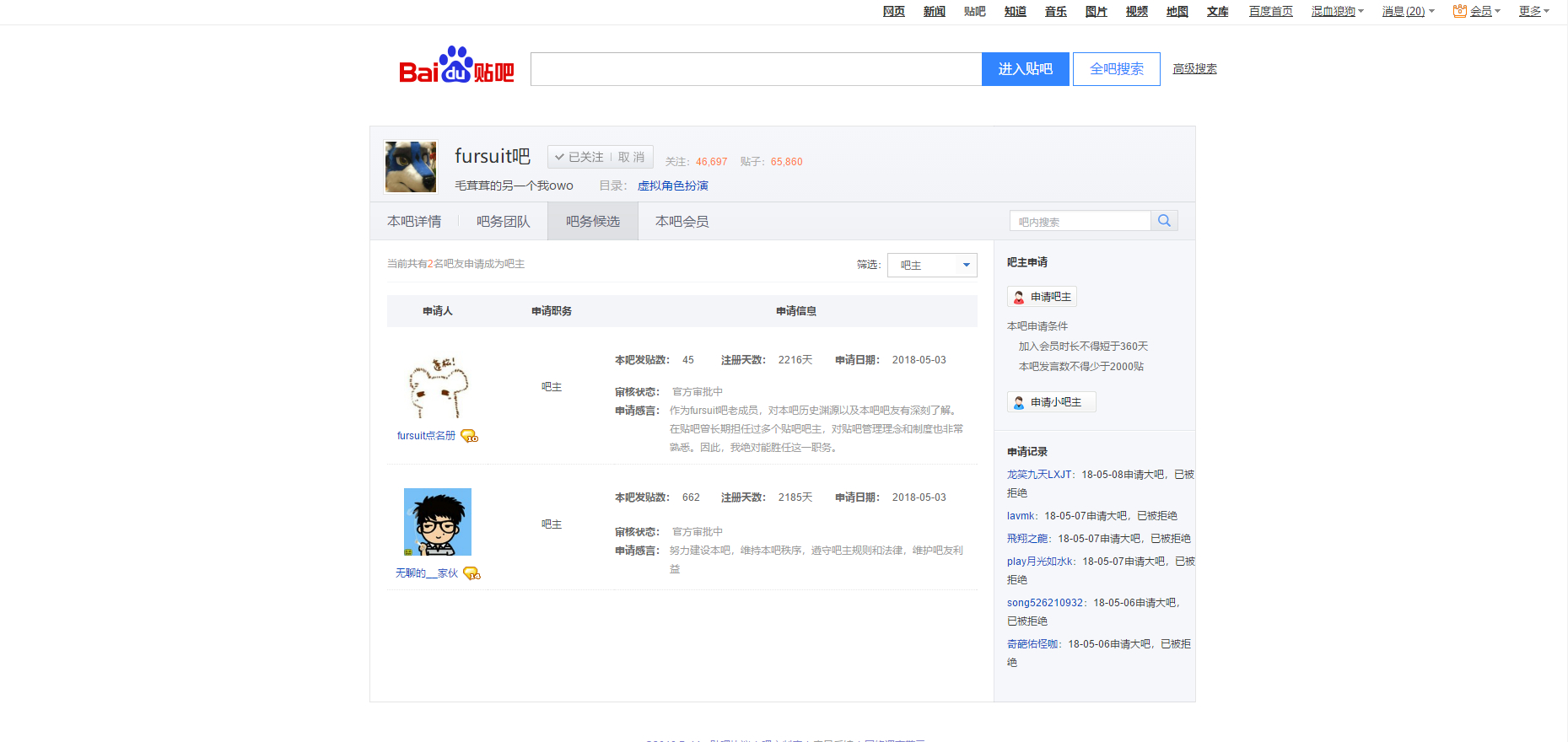Click the 进入贴吧 button
Image resolution: width=1568 pixels, height=742 pixels.
1025,69
